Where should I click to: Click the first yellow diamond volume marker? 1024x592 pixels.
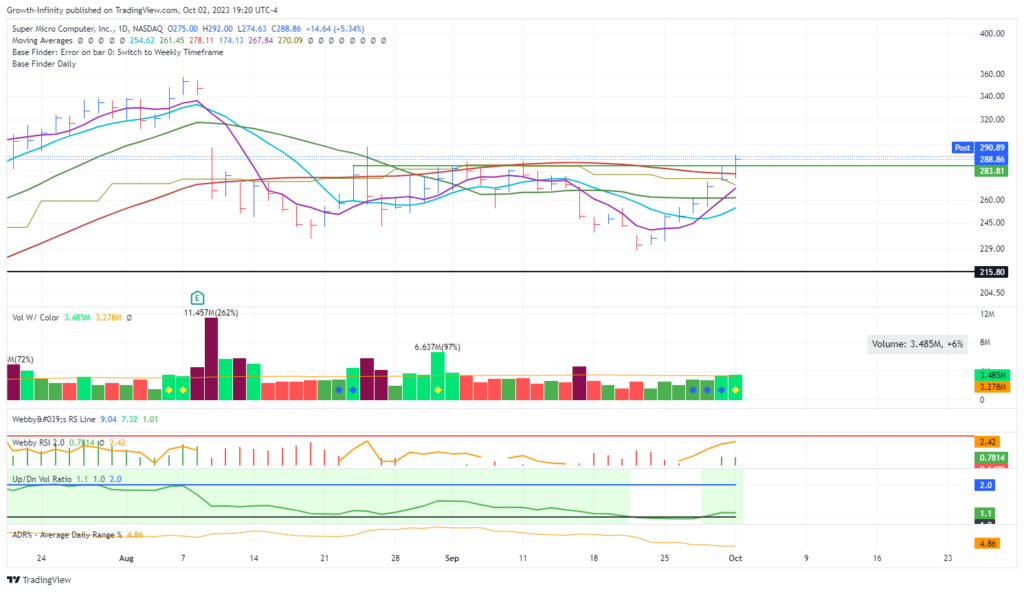tap(169, 389)
